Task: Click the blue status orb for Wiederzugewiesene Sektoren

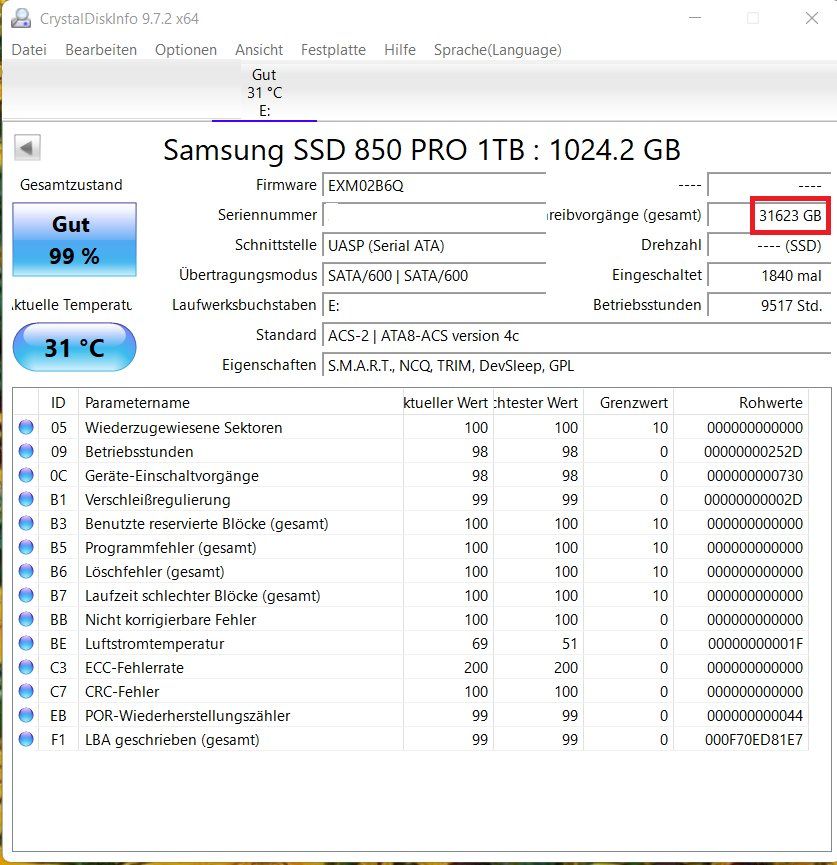Action: [x=26, y=428]
